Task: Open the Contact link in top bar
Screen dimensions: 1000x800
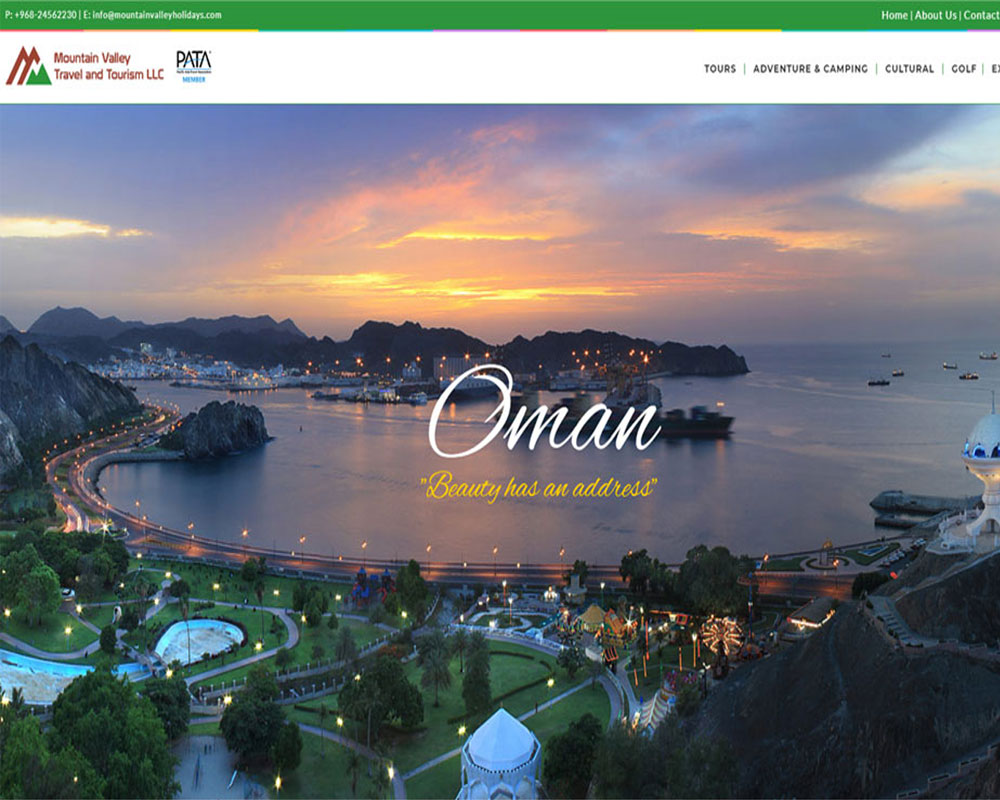Action: 981,15
